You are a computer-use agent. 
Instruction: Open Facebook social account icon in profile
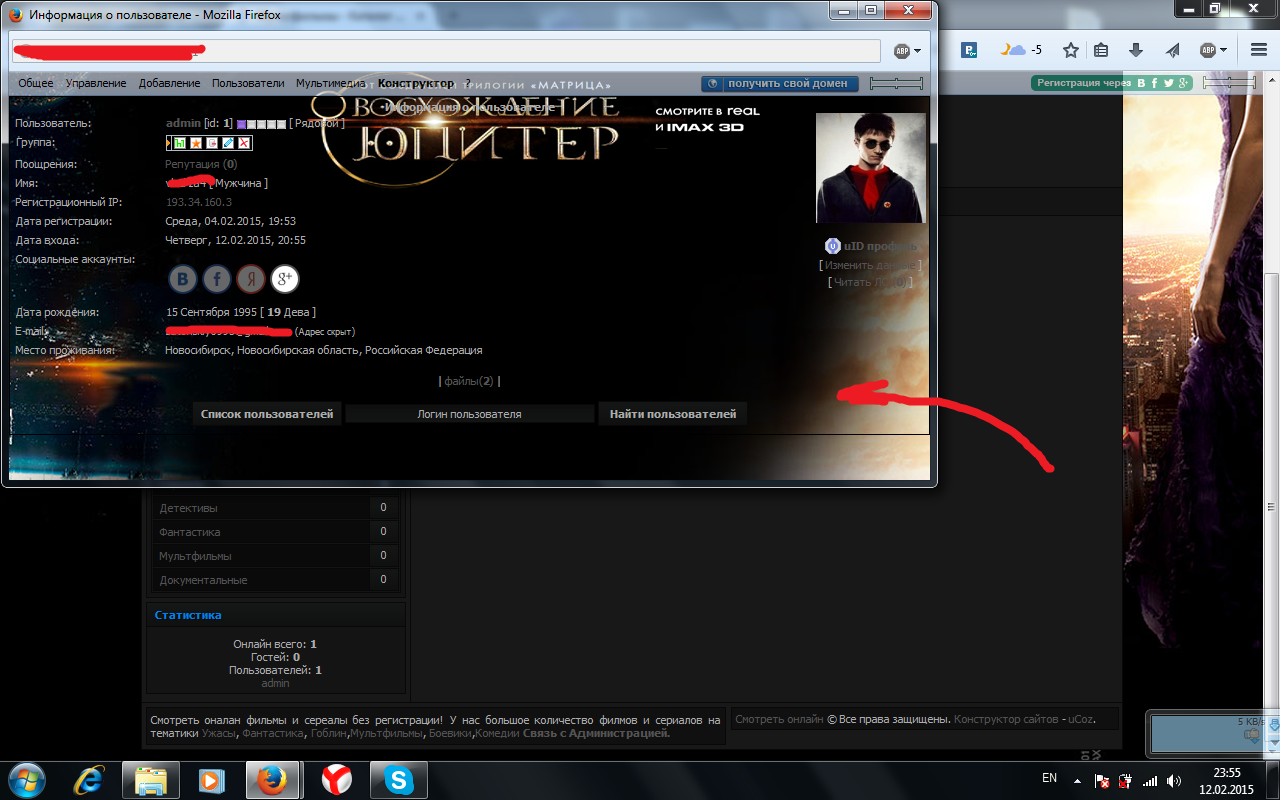point(217,278)
